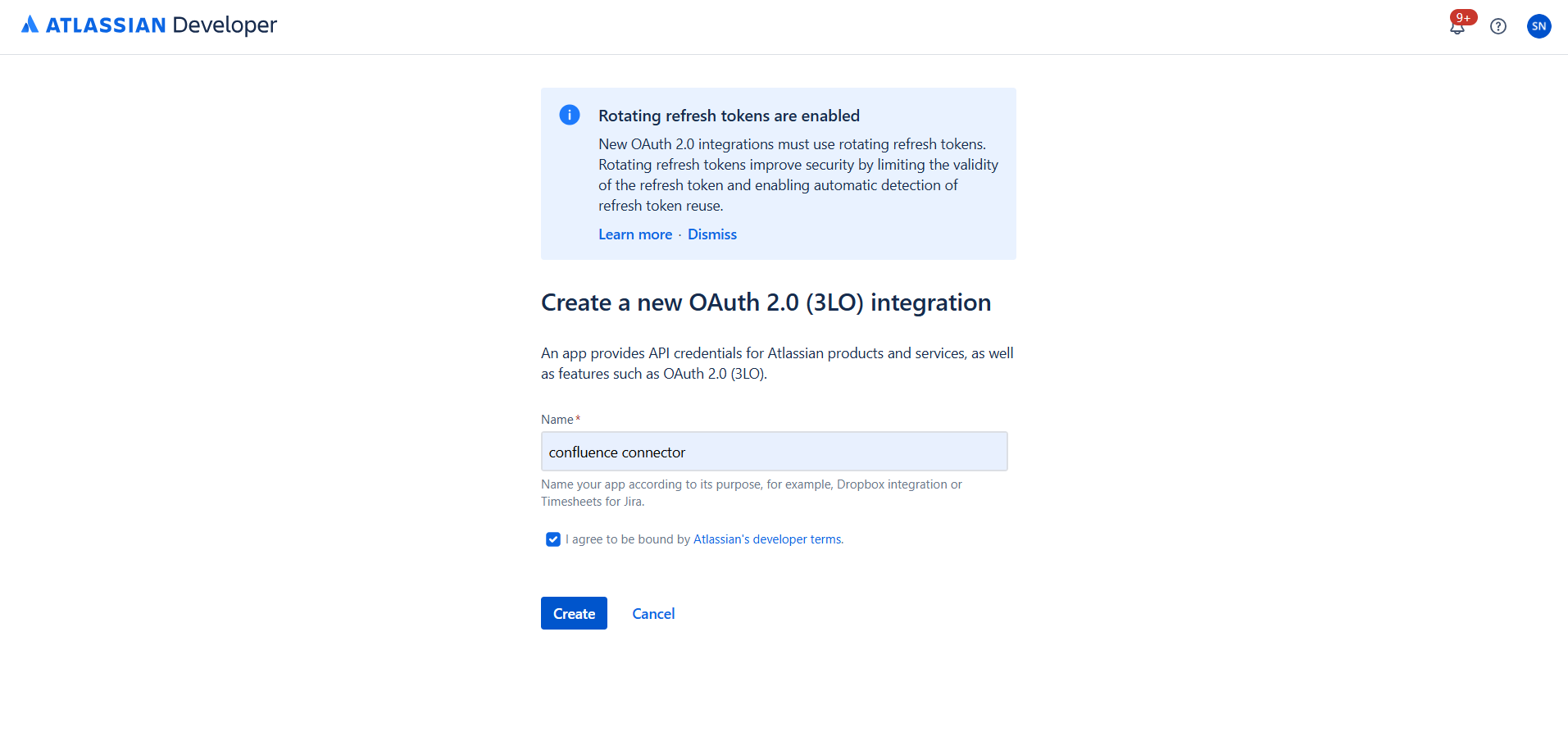
Task: Open the Atlassian Developer home logo
Action: 149,25
